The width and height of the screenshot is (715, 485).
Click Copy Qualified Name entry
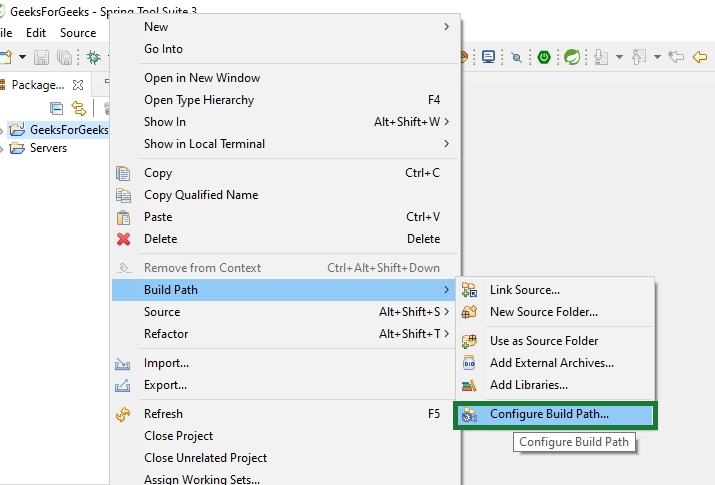pos(286,195)
